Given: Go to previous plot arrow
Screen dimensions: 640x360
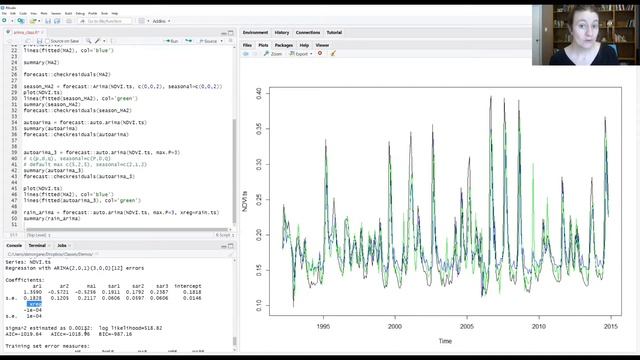Looking at the screenshot, I should click(x=246, y=53).
